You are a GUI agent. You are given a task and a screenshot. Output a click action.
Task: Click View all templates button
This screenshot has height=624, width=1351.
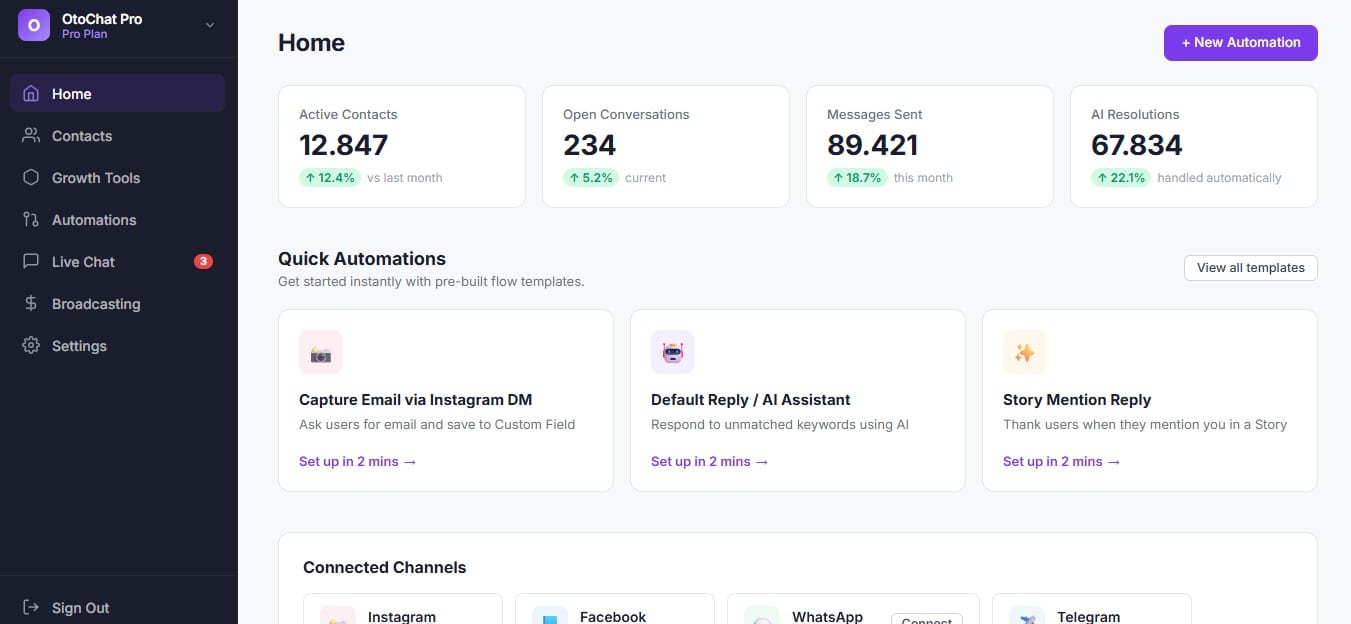pos(1250,267)
